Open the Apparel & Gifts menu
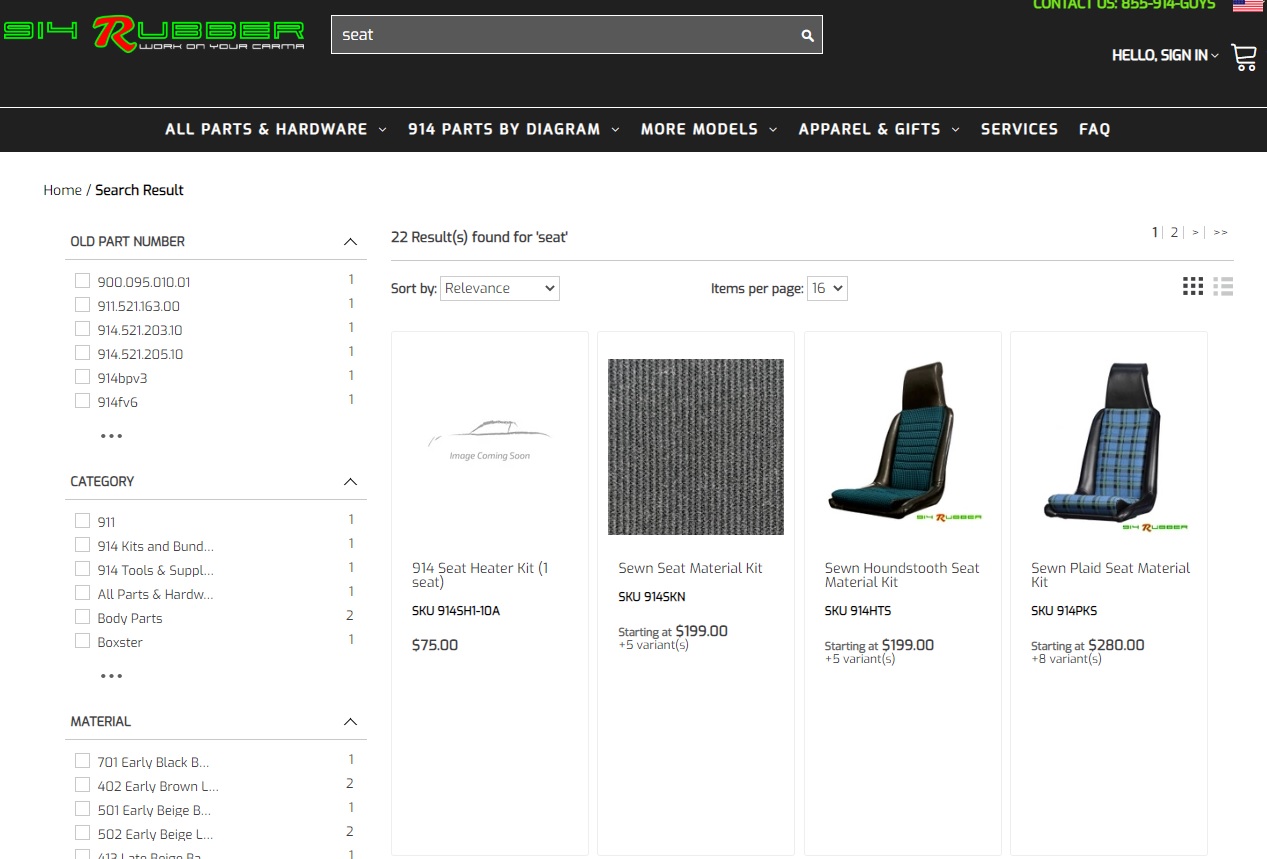 tap(878, 129)
